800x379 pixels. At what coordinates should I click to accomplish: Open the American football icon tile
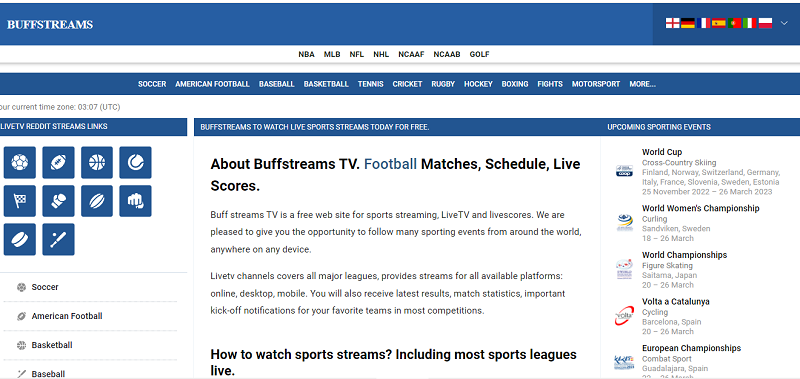tap(58, 162)
